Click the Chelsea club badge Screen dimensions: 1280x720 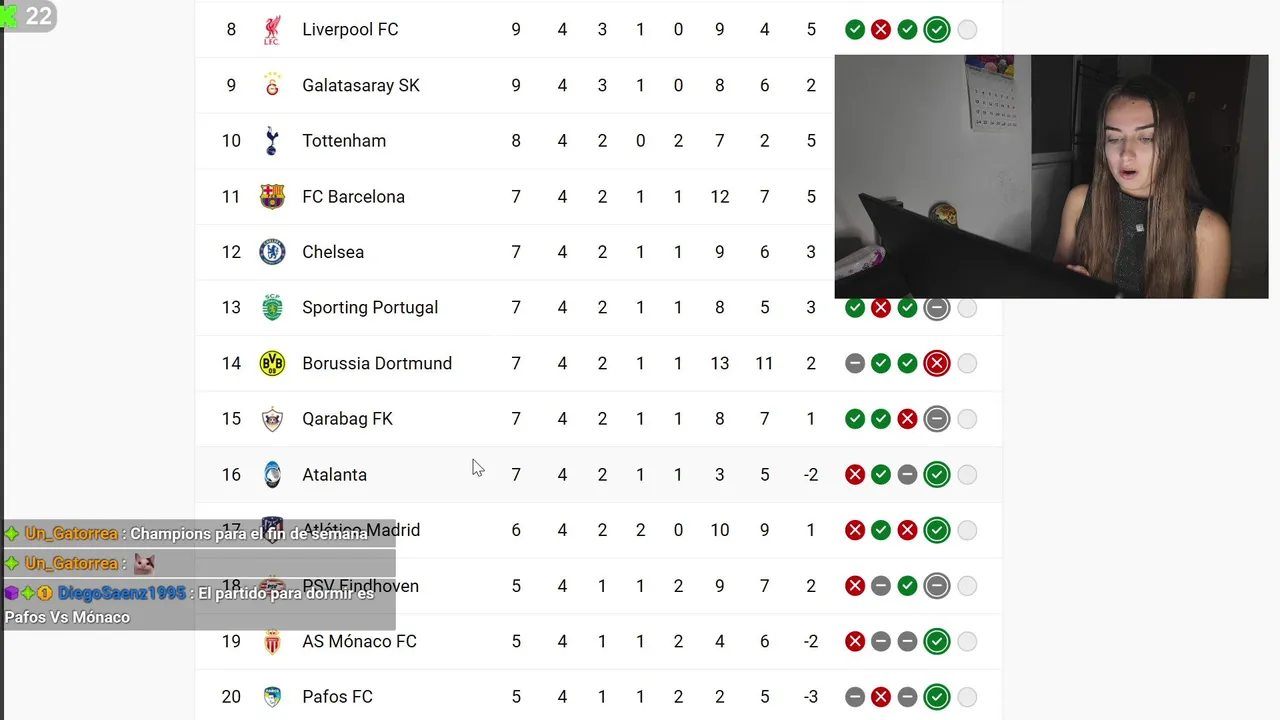(x=272, y=252)
